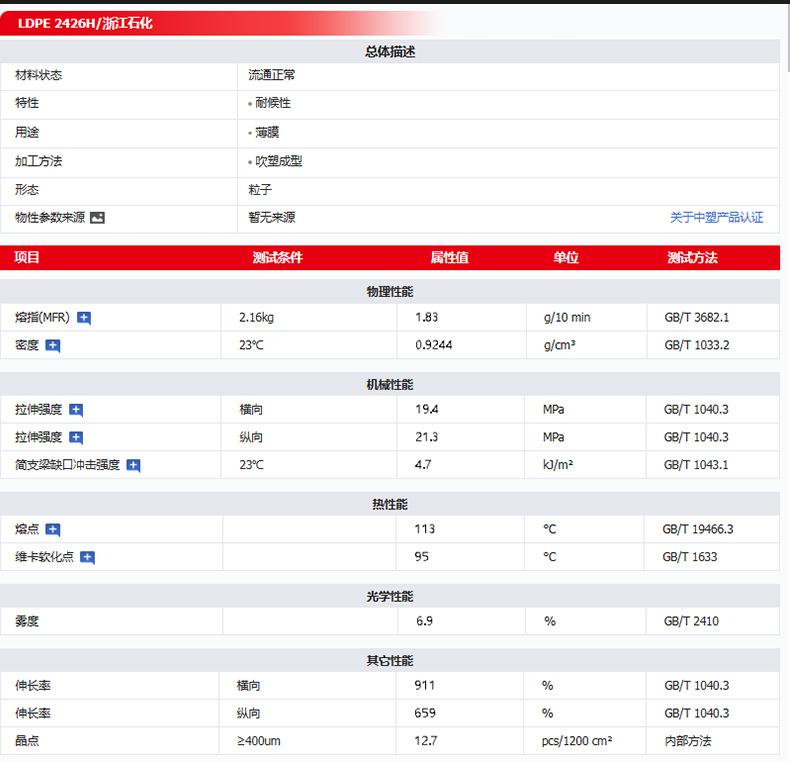Click the 总体描述 section header
This screenshot has height=762, width=790.
(389, 52)
